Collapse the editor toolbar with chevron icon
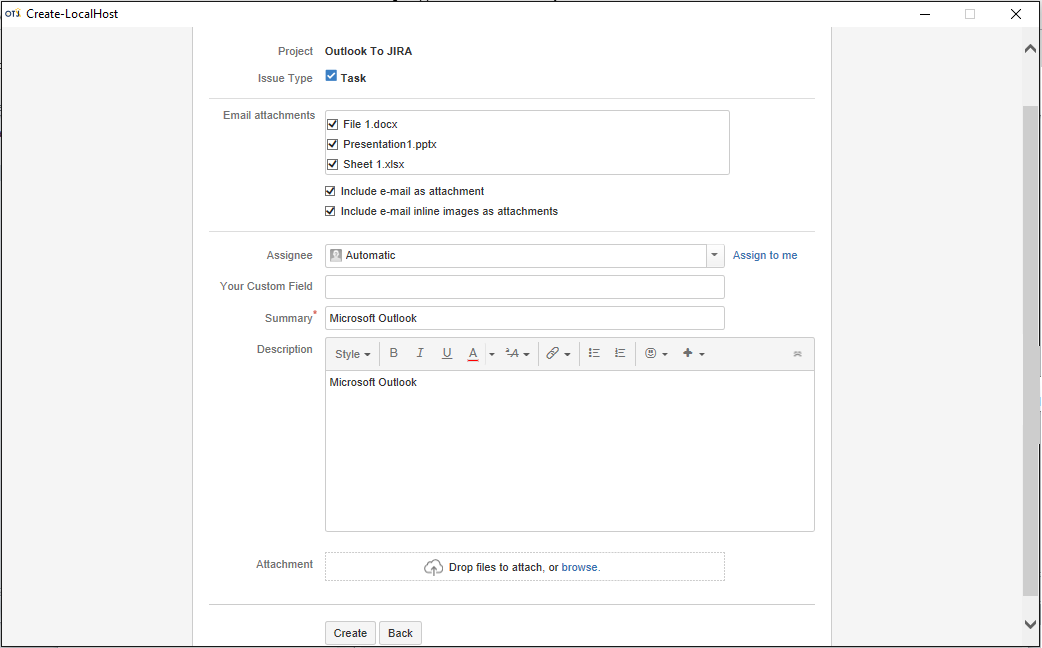Viewport: 1042px width, 648px height. pos(797,354)
